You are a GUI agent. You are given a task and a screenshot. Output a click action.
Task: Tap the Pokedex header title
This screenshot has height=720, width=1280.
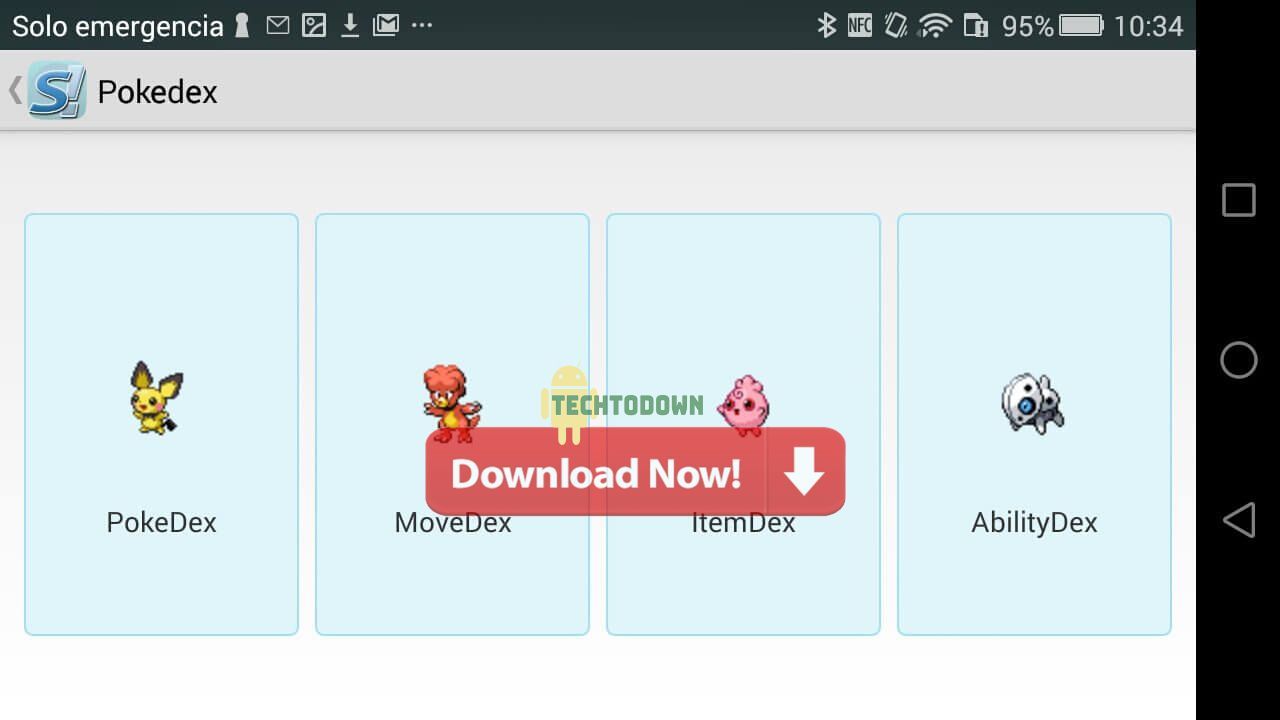click(x=157, y=92)
